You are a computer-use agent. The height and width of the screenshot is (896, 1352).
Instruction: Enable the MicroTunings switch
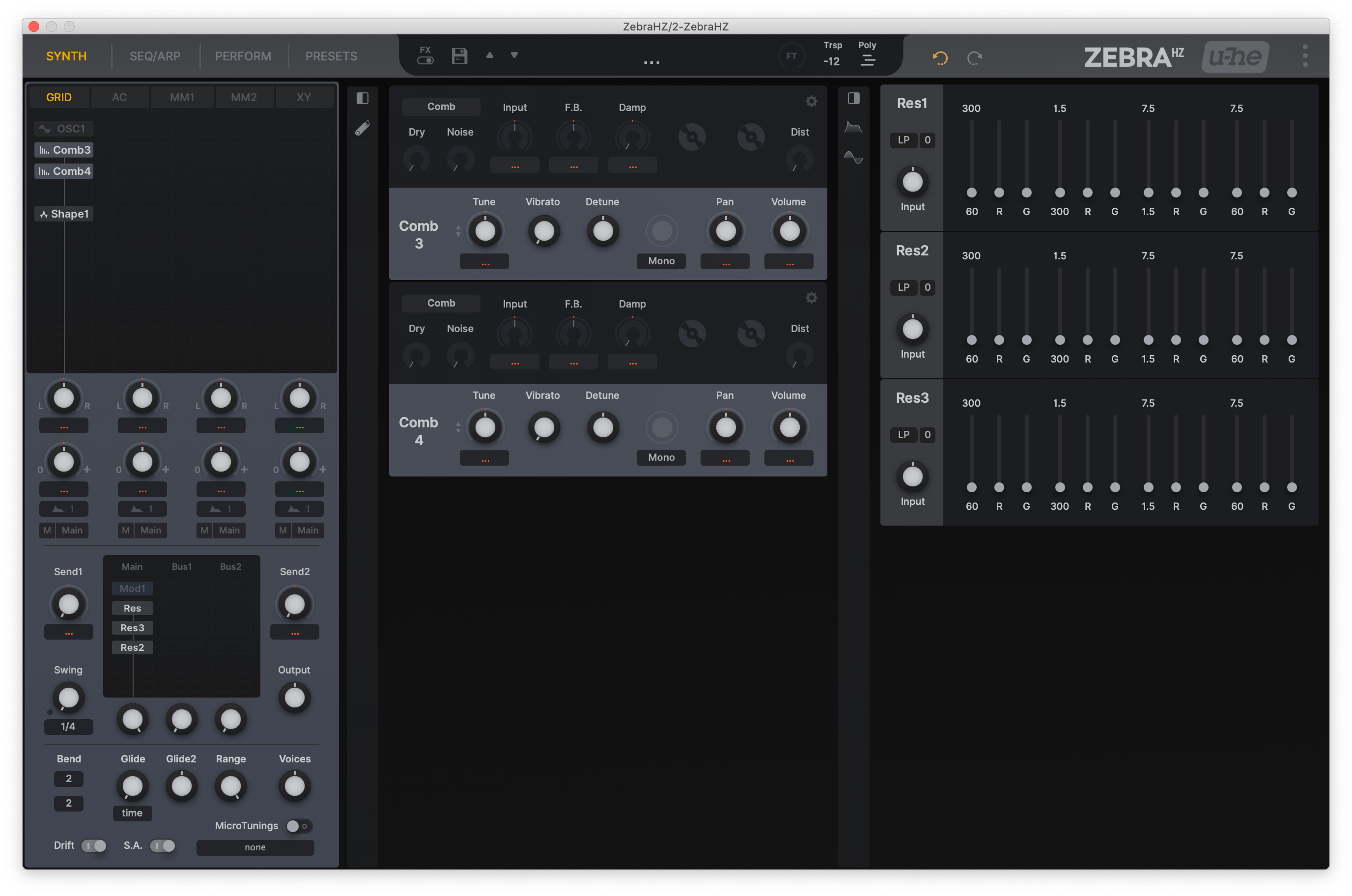tap(299, 826)
